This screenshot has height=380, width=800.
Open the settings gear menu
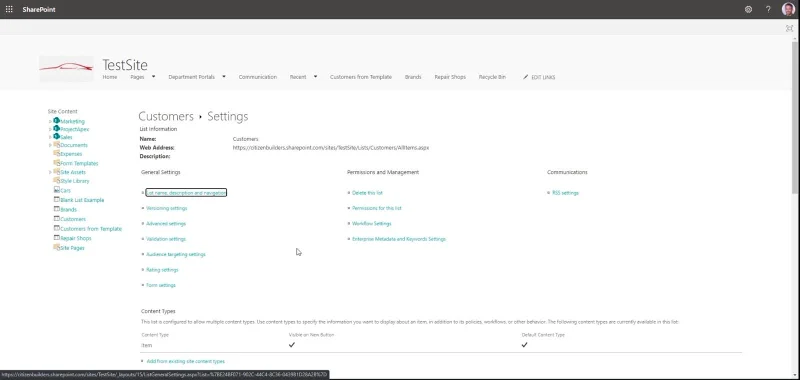[x=748, y=9]
